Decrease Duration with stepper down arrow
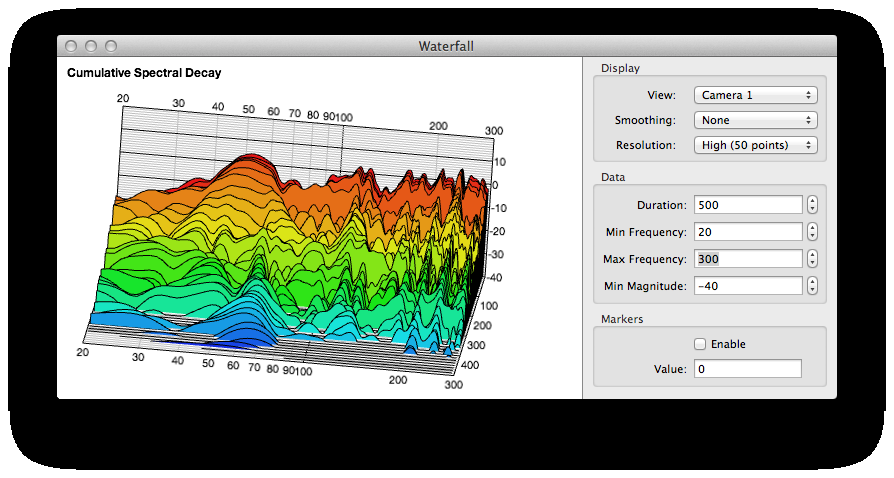The height and width of the screenshot is (478, 894). point(812,210)
